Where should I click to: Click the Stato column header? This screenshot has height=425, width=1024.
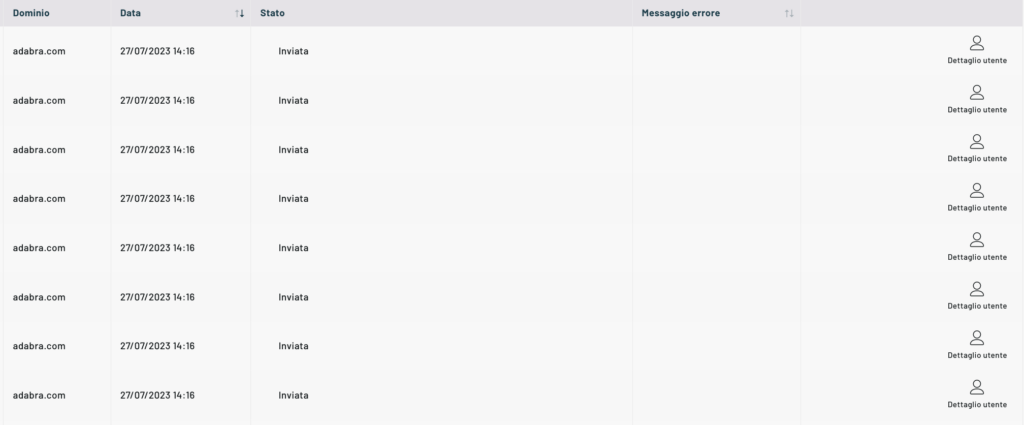click(x=272, y=13)
